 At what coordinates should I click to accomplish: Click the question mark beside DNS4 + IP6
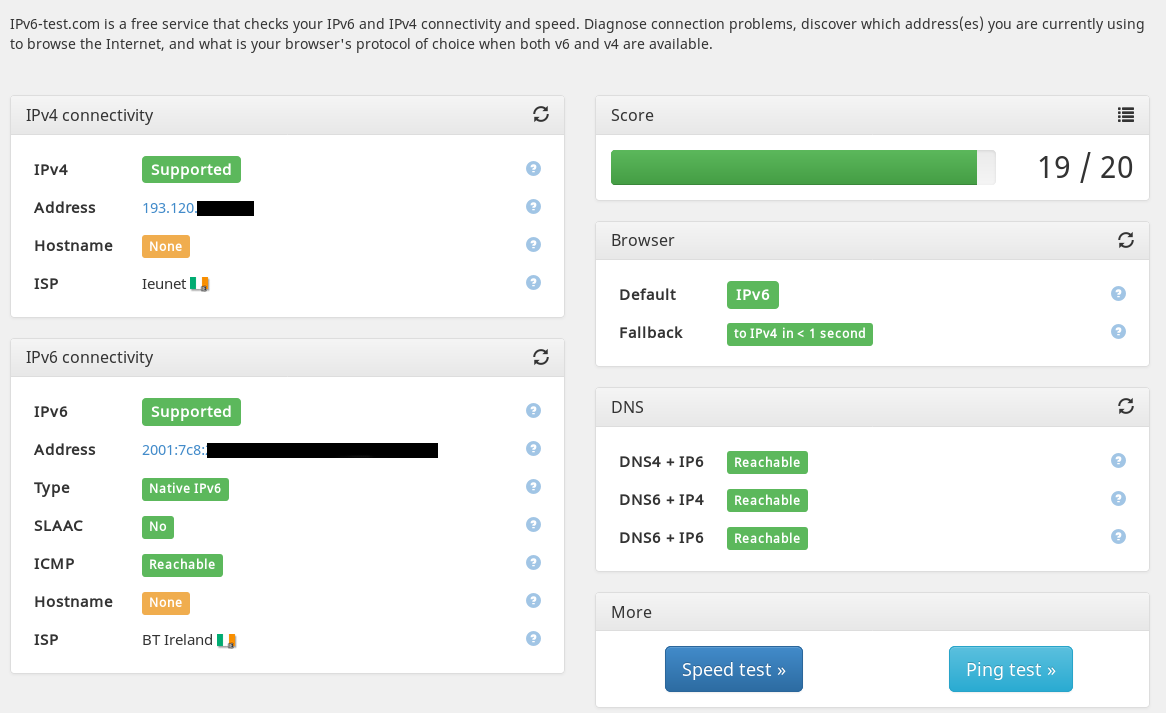coord(1118,460)
